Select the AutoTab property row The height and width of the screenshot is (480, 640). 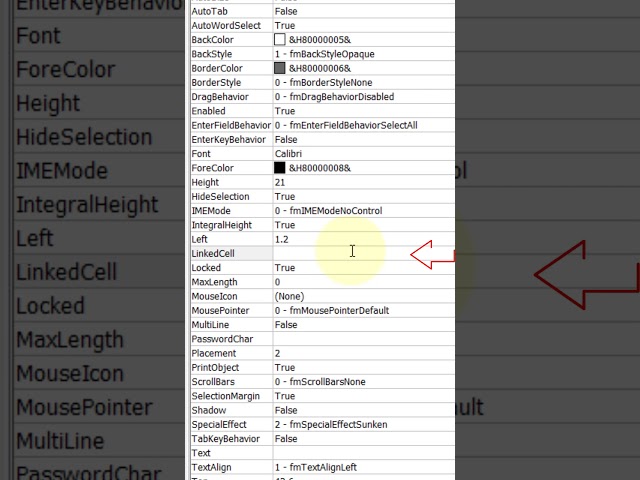pyautogui.click(x=322, y=11)
